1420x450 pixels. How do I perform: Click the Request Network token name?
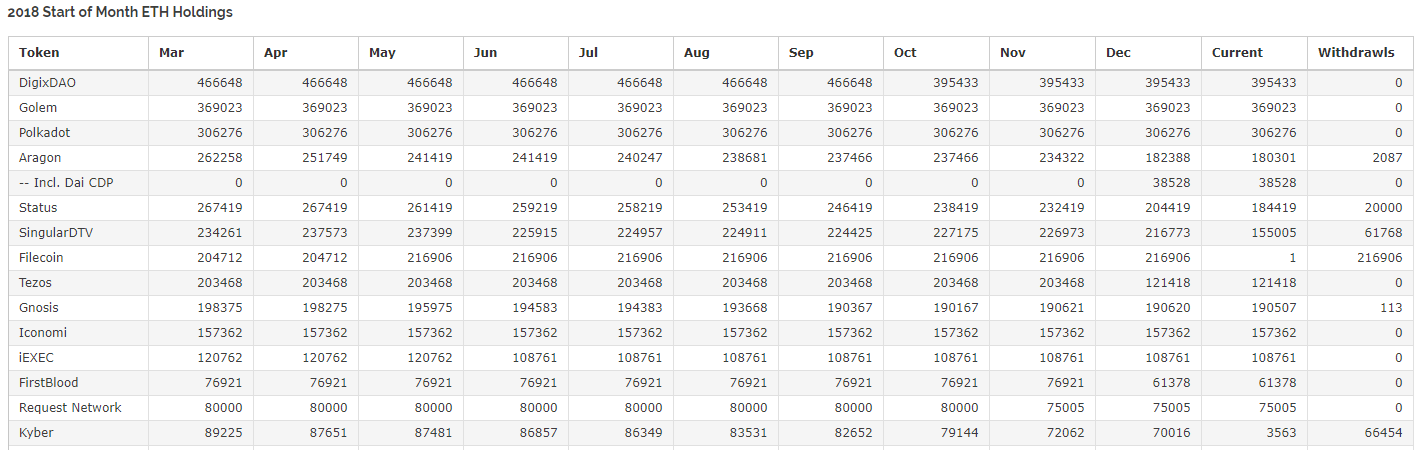pyautogui.click(x=70, y=408)
